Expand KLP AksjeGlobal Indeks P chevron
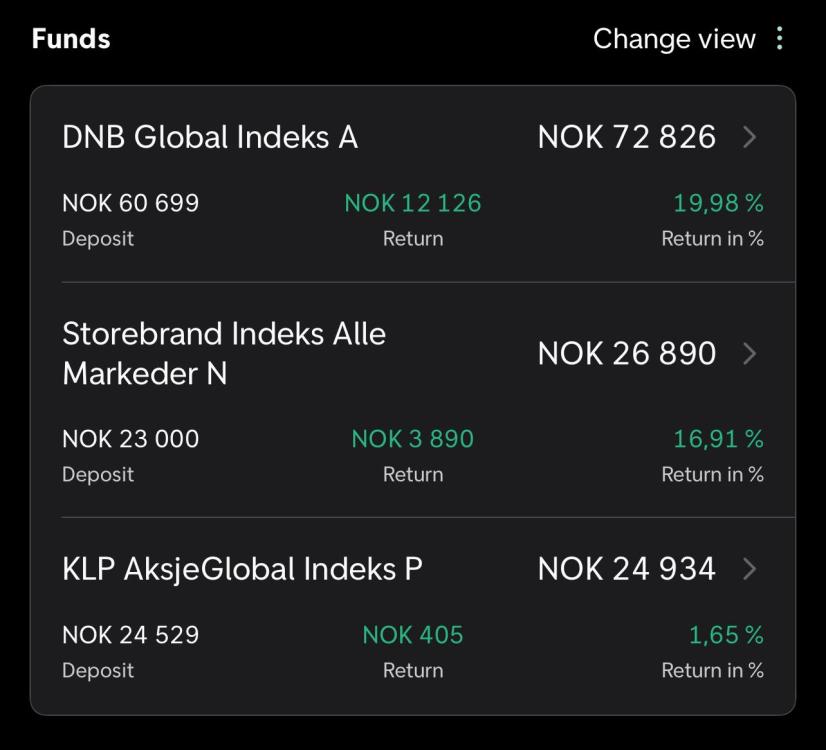This screenshot has width=826, height=750. (x=750, y=569)
